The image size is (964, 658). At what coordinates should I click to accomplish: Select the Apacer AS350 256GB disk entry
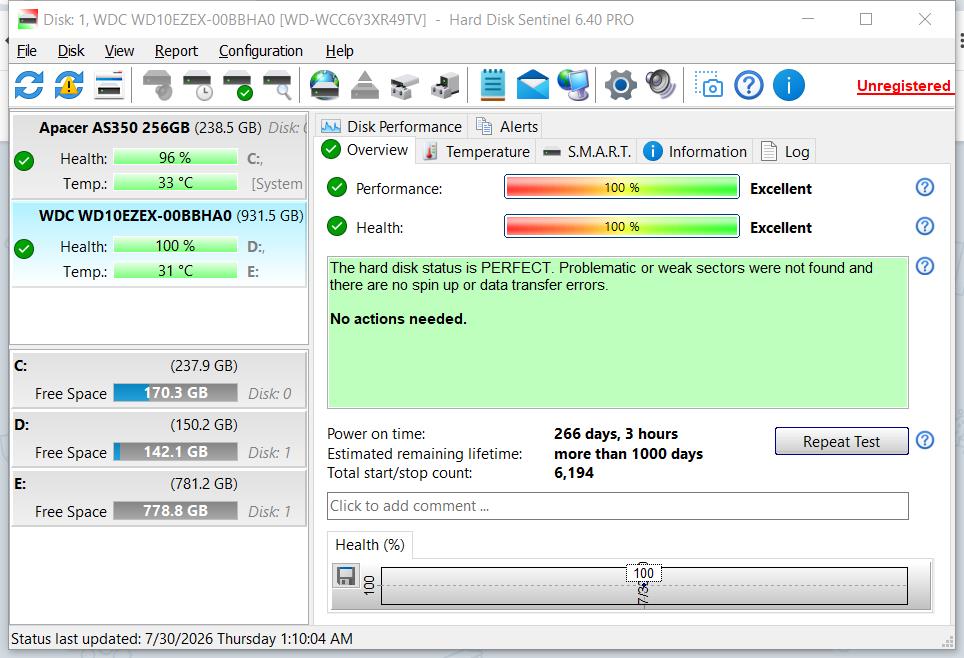click(159, 155)
